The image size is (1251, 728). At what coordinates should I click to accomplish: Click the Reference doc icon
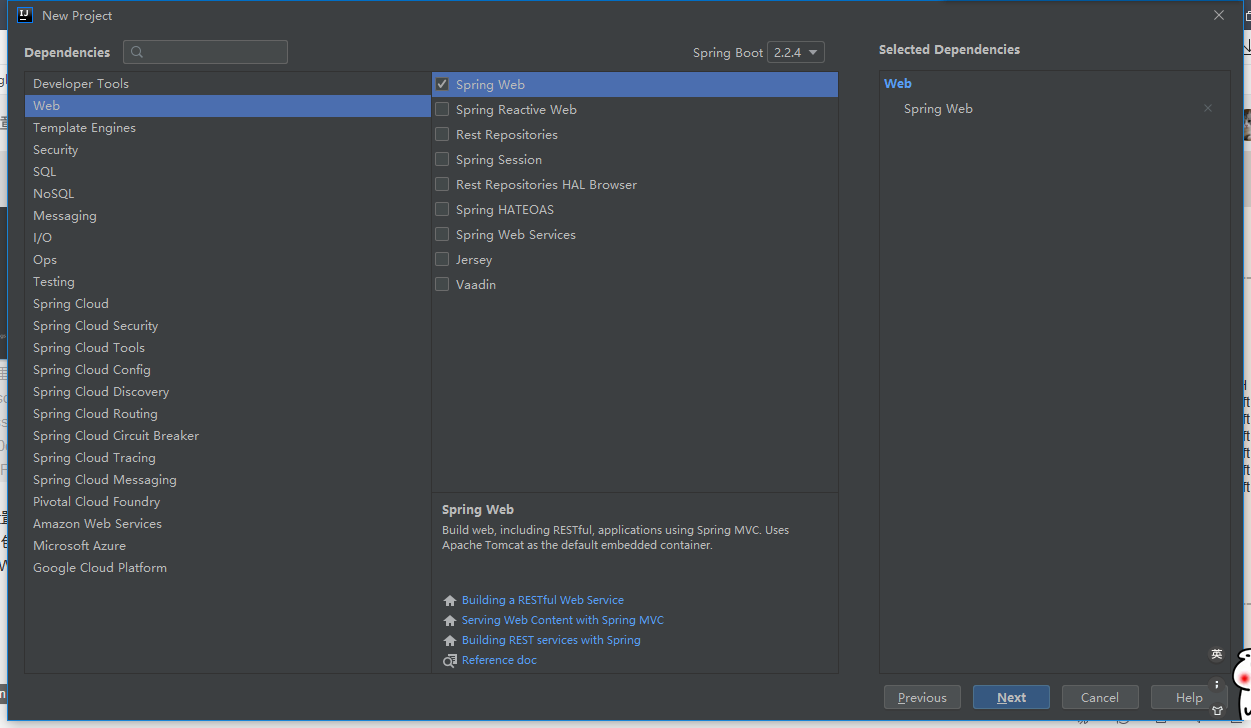(x=450, y=661)
